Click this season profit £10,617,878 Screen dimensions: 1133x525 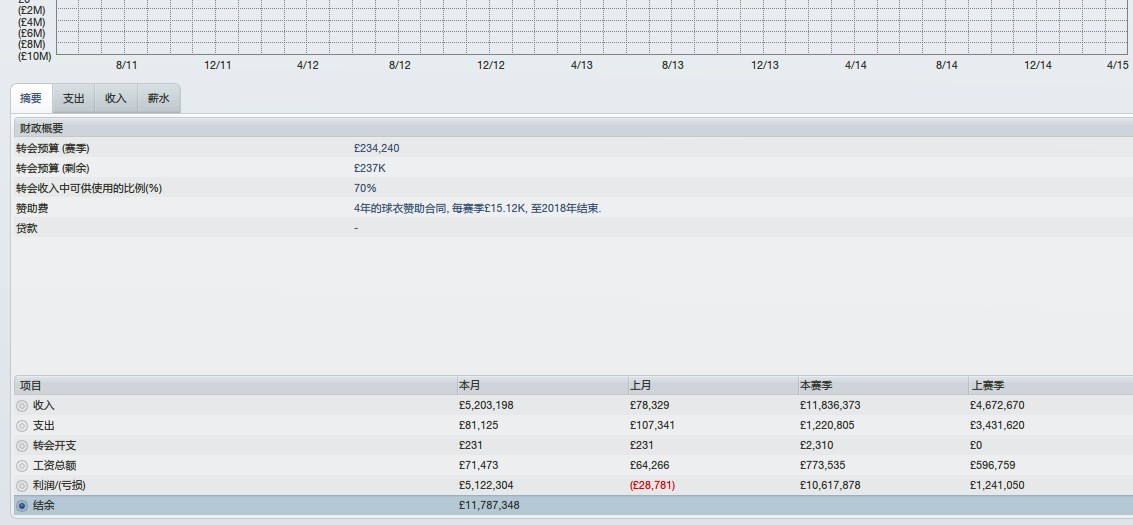click(x=830, y=485)
